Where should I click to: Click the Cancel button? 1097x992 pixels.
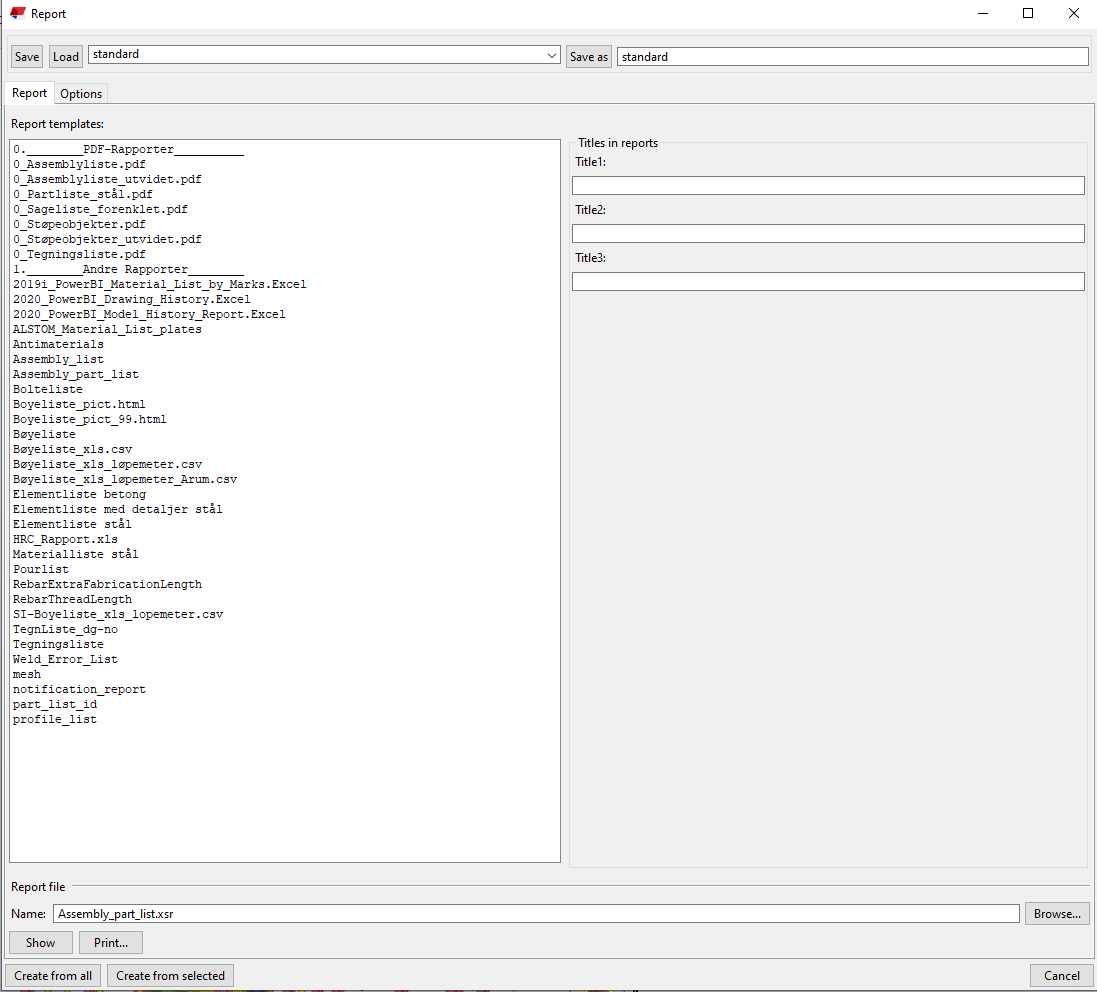point(1061,976)
